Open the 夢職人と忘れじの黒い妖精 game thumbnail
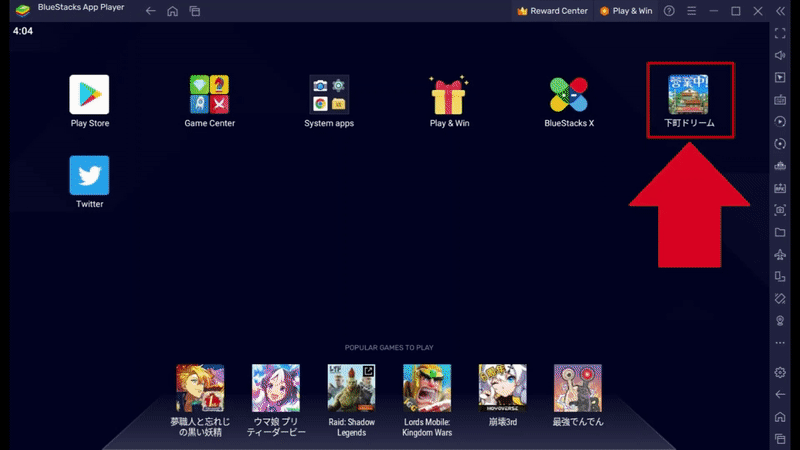The image size is (800, 450). point(200,388)
